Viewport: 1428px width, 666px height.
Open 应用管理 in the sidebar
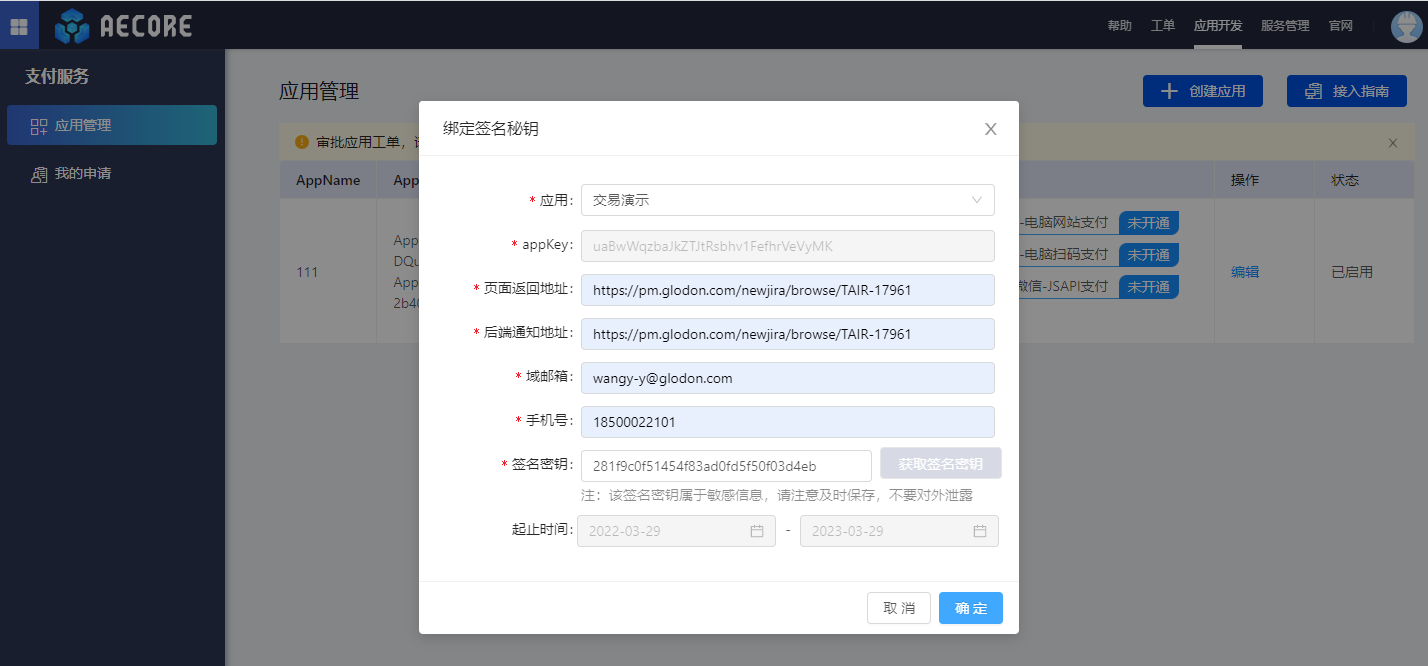pyautogui.click(x=111, y=126)
